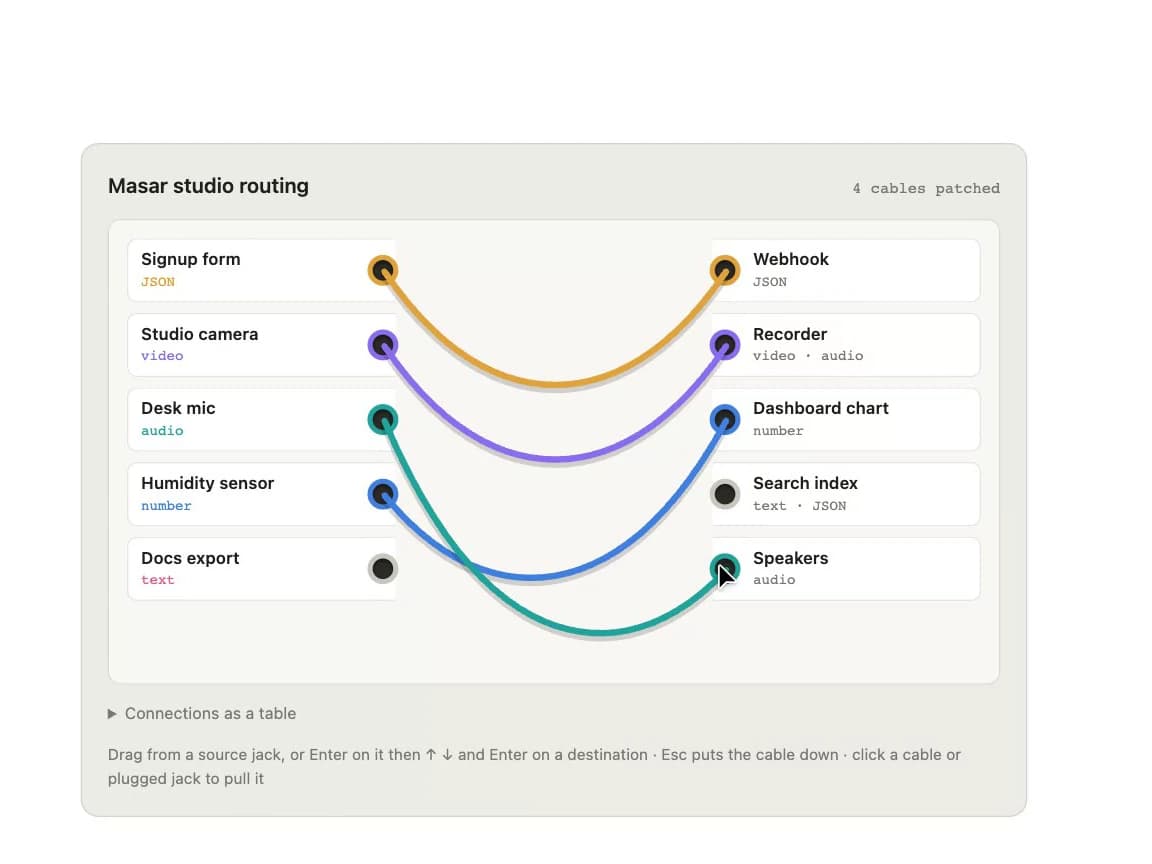
Task: Click the drag instructions hint text
Action: pos(534,766)
